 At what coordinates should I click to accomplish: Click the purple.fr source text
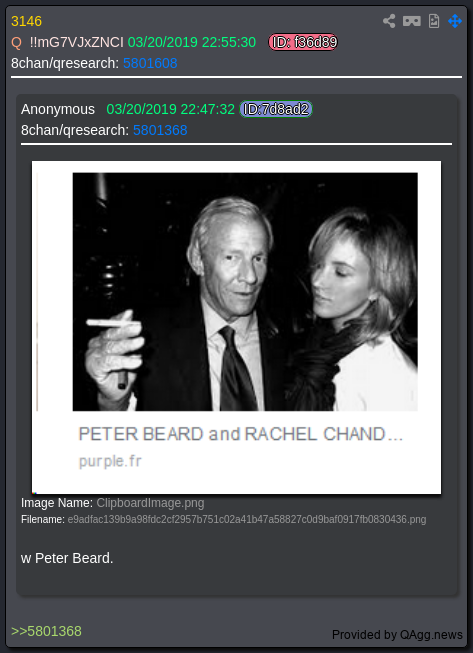(110, 461)
